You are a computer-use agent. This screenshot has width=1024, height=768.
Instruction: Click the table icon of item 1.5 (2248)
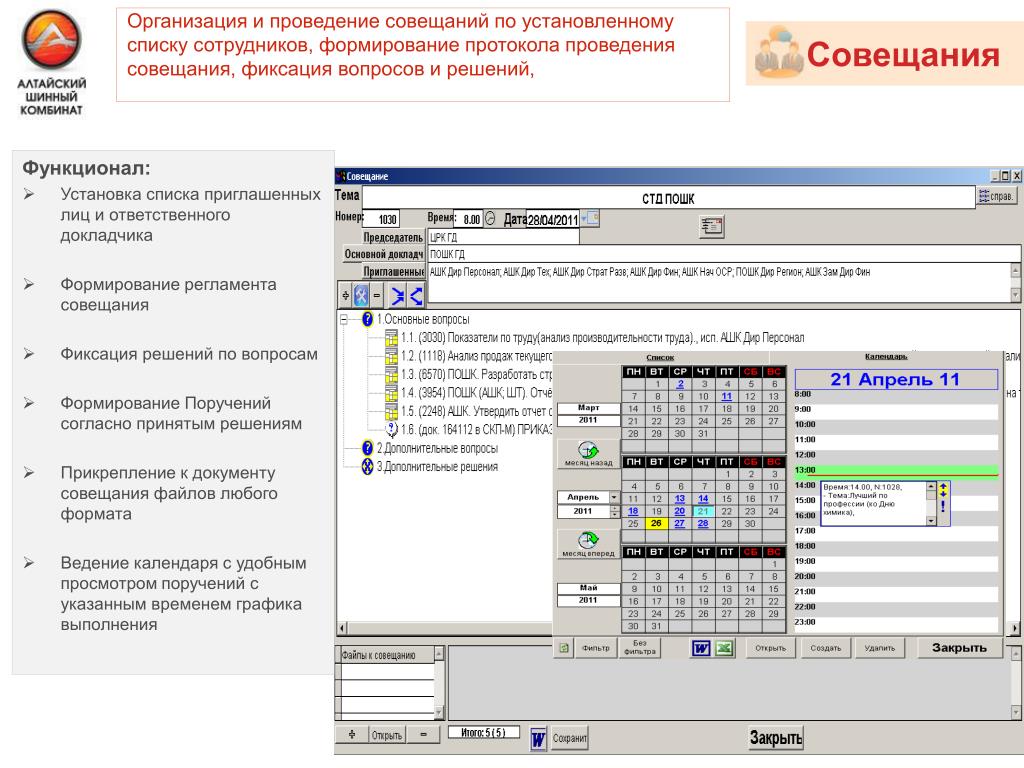tap(391, 411)
